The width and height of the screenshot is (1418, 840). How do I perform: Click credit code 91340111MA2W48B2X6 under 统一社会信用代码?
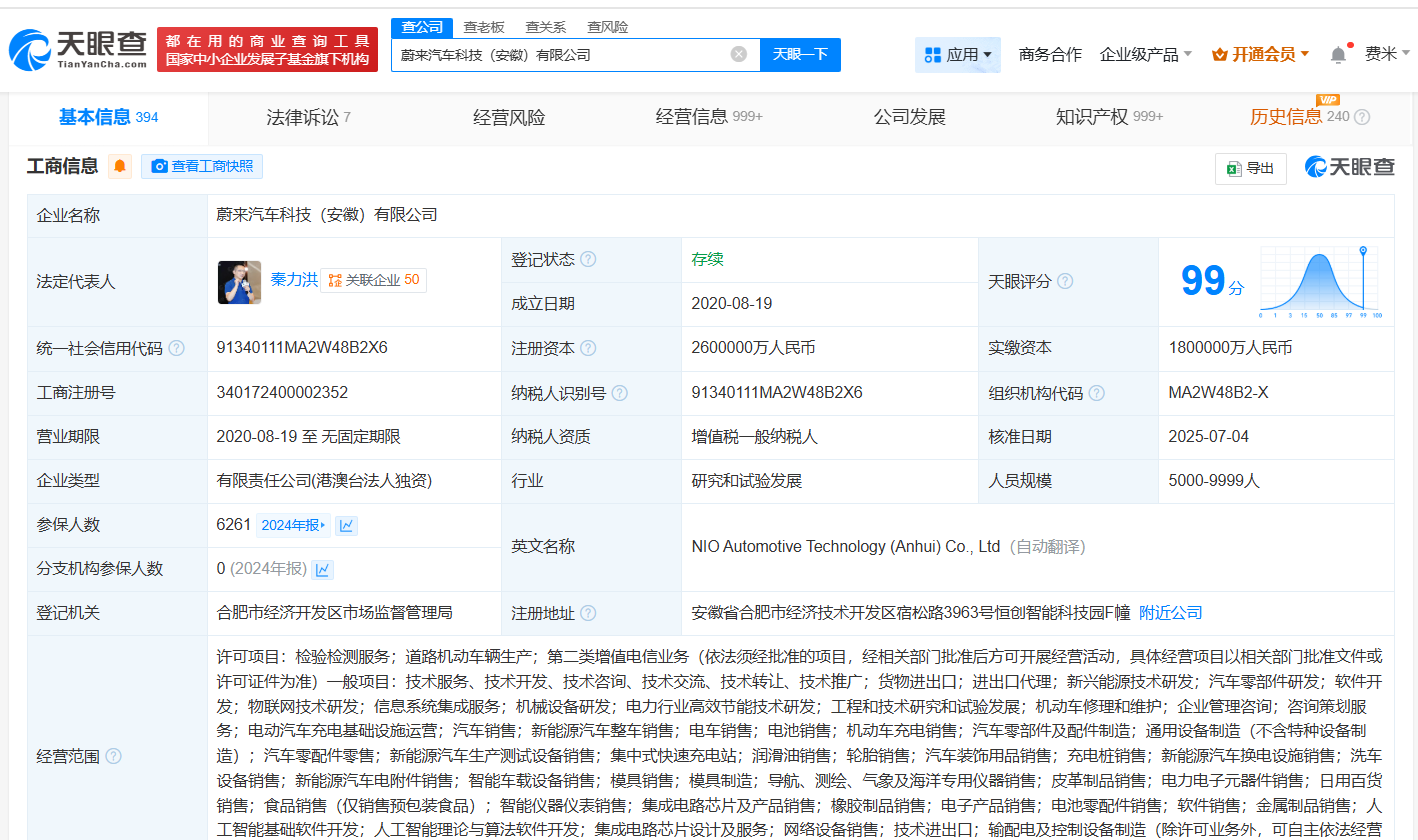[x=302, y=348]
